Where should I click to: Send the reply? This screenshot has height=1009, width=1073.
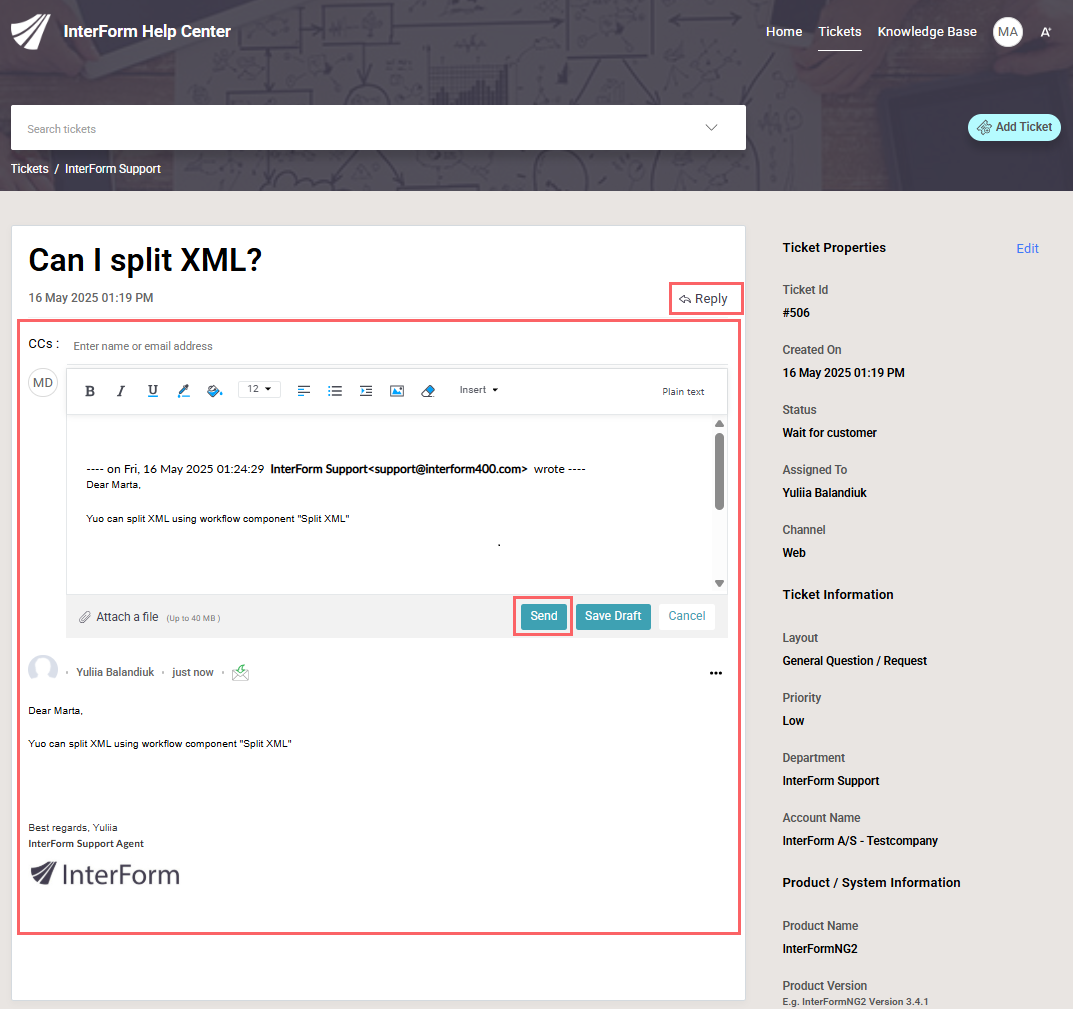pos(544,616)
